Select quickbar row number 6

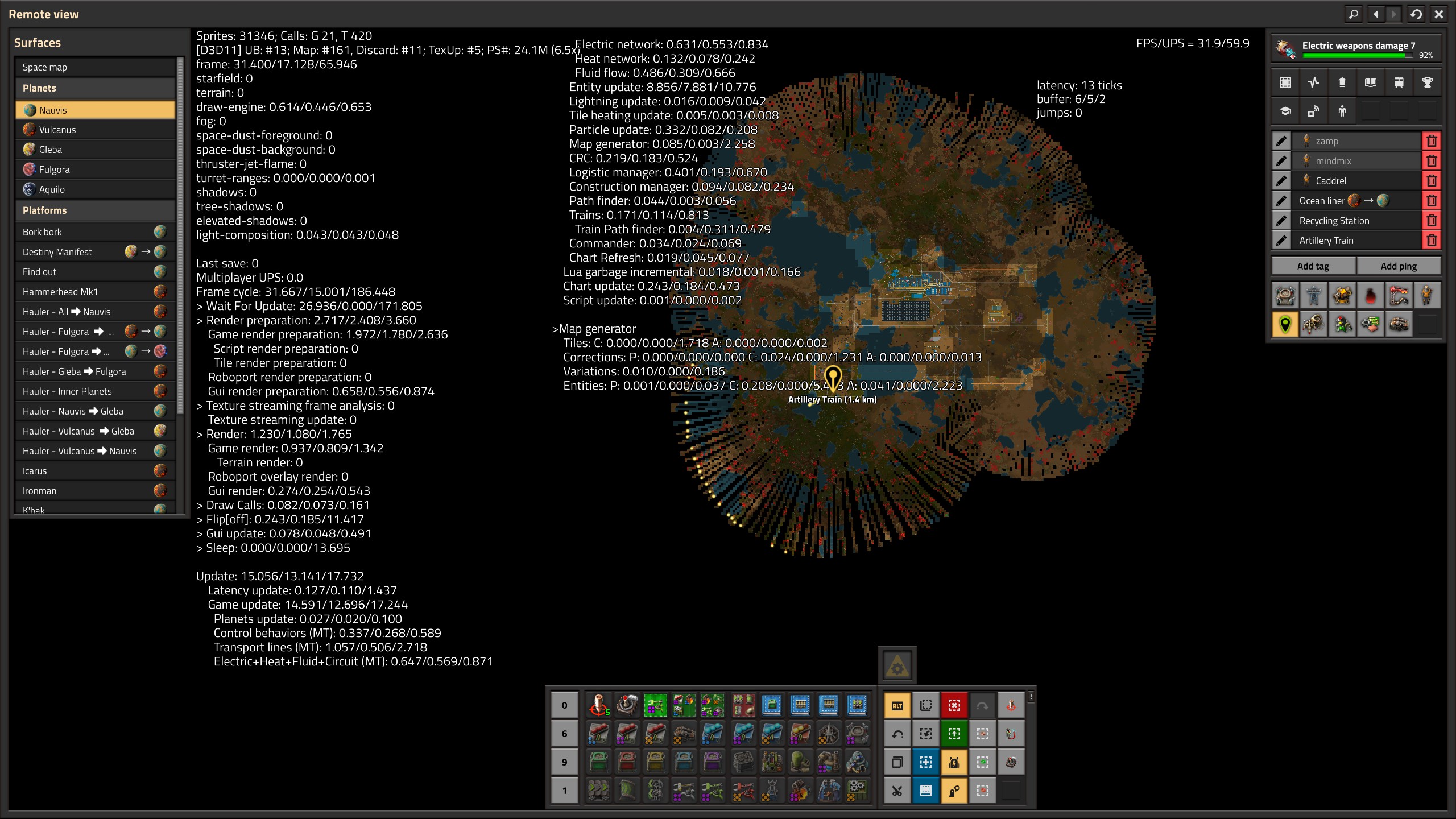565,734
